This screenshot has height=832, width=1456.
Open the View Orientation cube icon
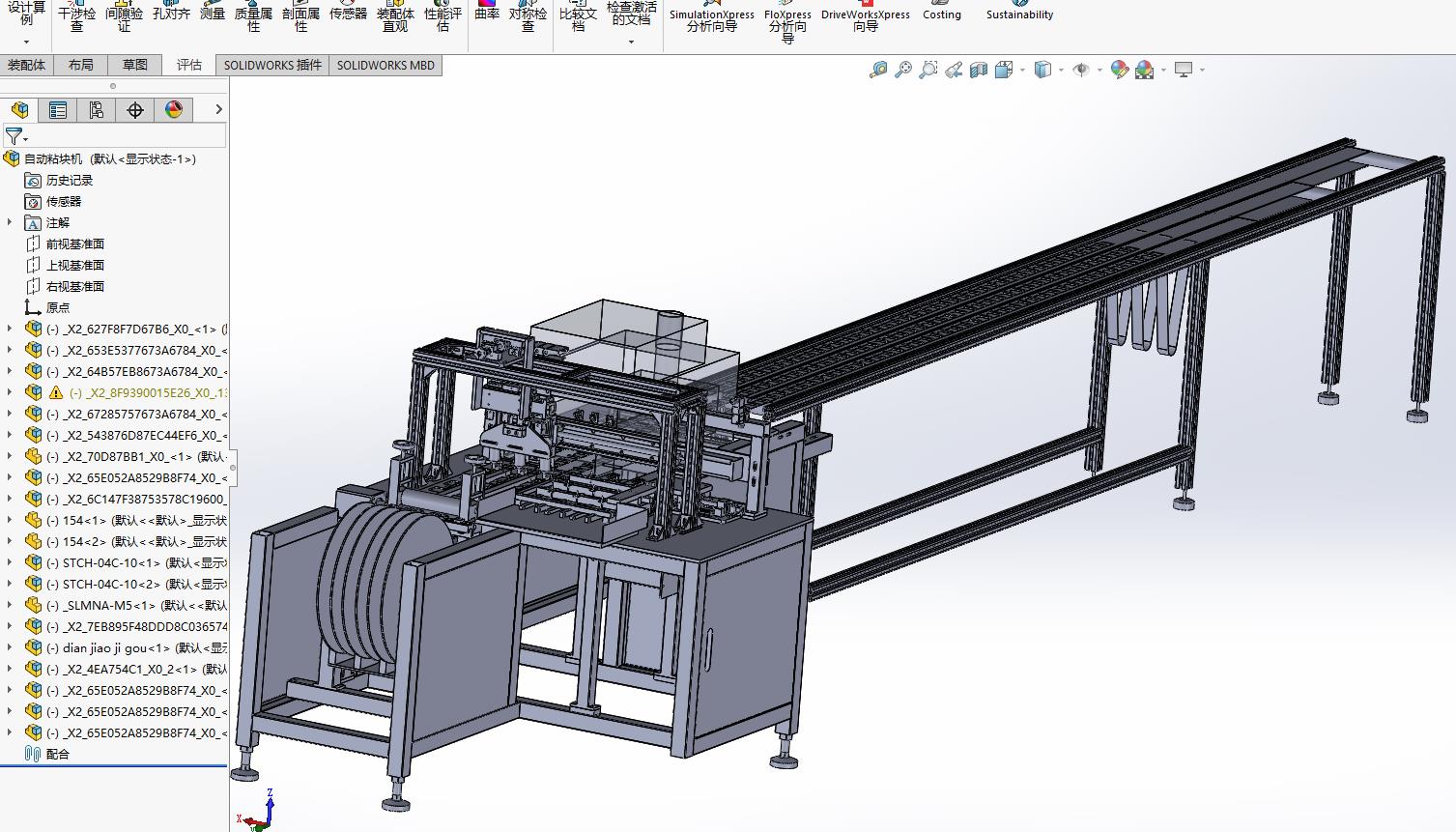coord(1004,70)
